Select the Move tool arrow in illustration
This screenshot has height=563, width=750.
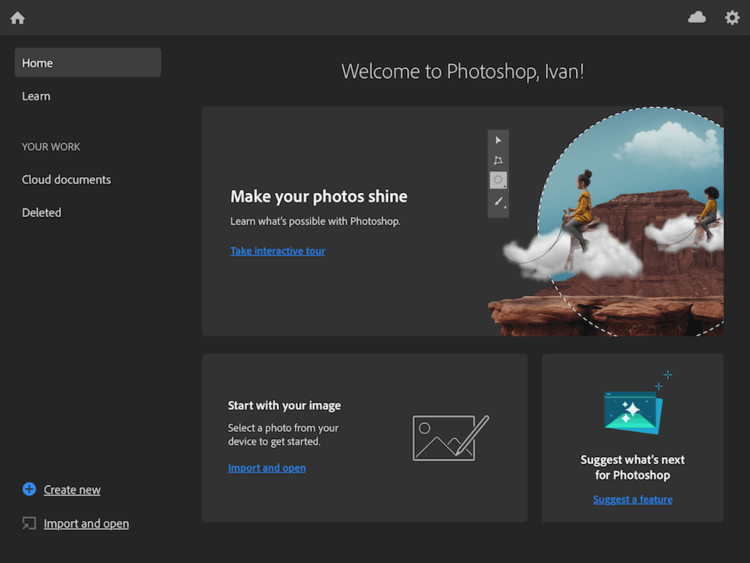[498, 140]
